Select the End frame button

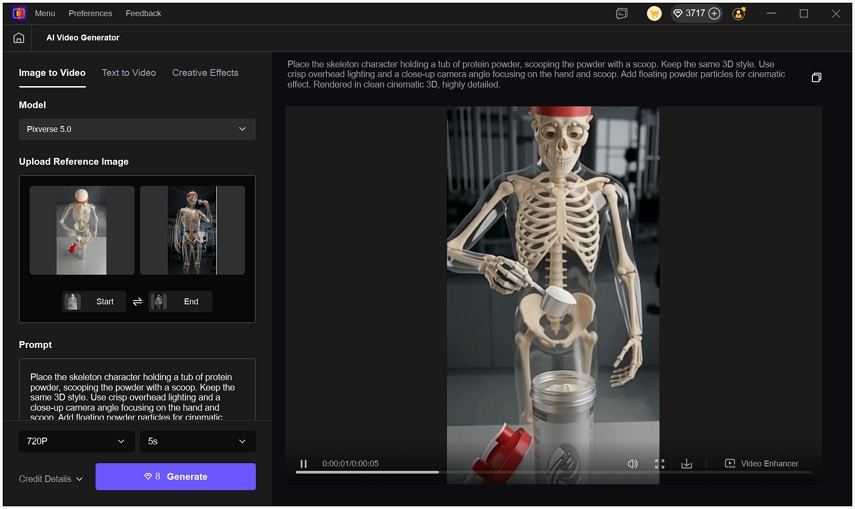coord(180,301)
